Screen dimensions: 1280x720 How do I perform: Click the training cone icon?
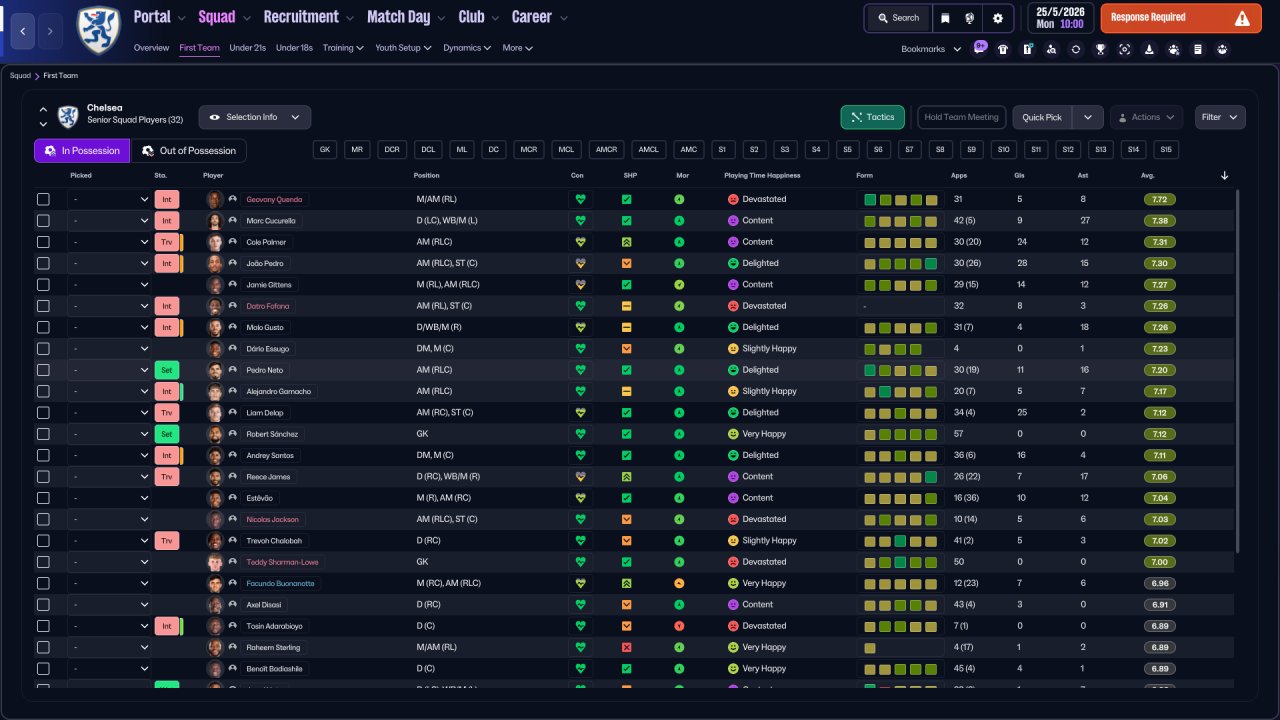(1149, 49)
